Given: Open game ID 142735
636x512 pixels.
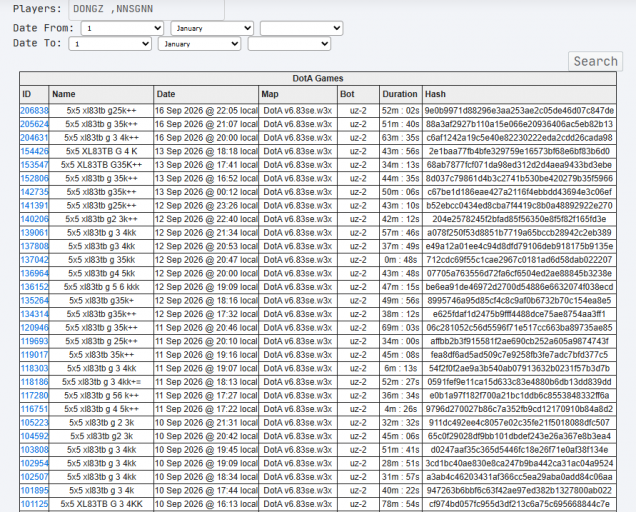Looking at the screenshot, I should [34, 192].
